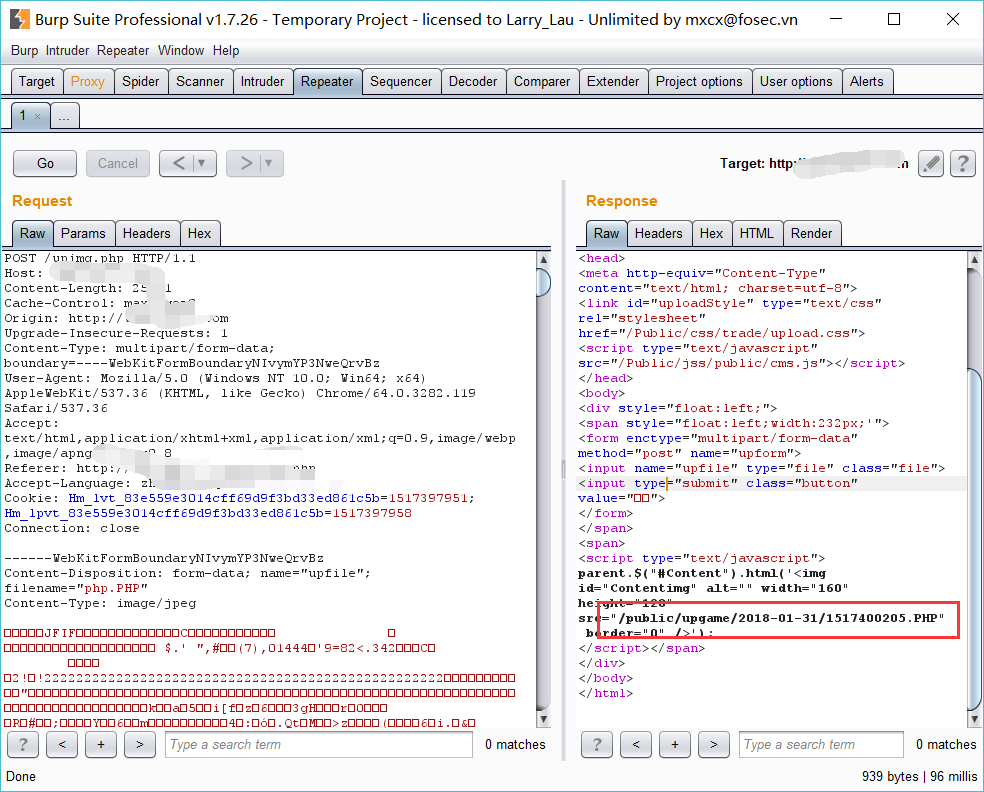Switch to the Proxy tab

point(88,82)
